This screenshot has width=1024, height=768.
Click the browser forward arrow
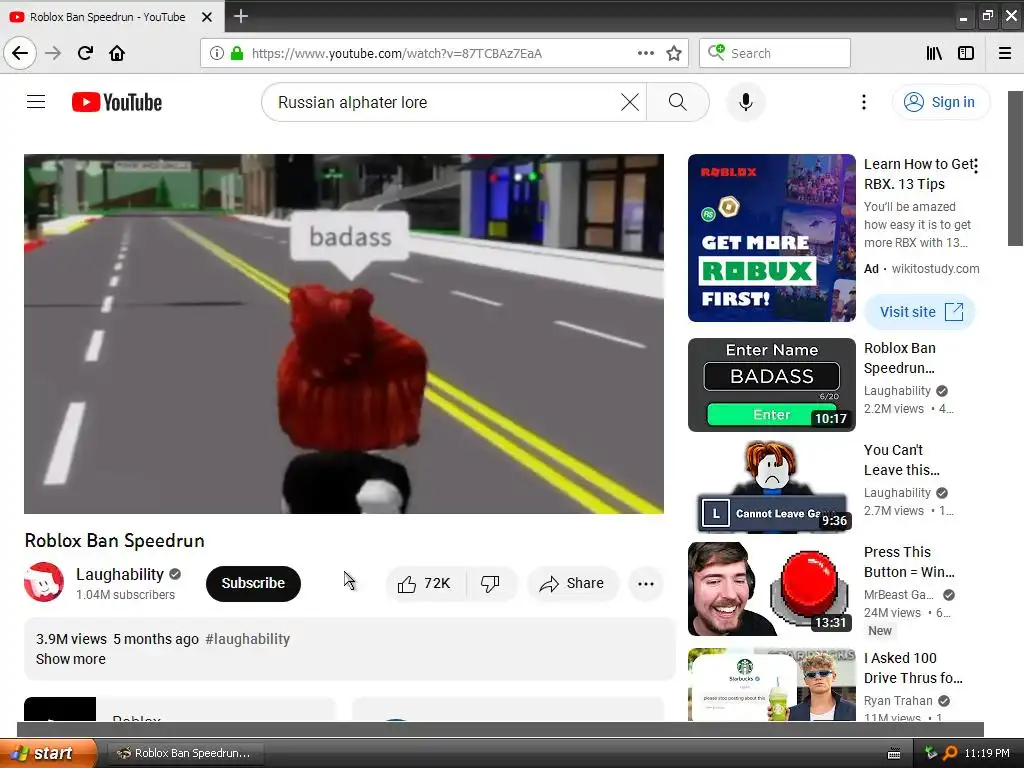pos(53,53)
